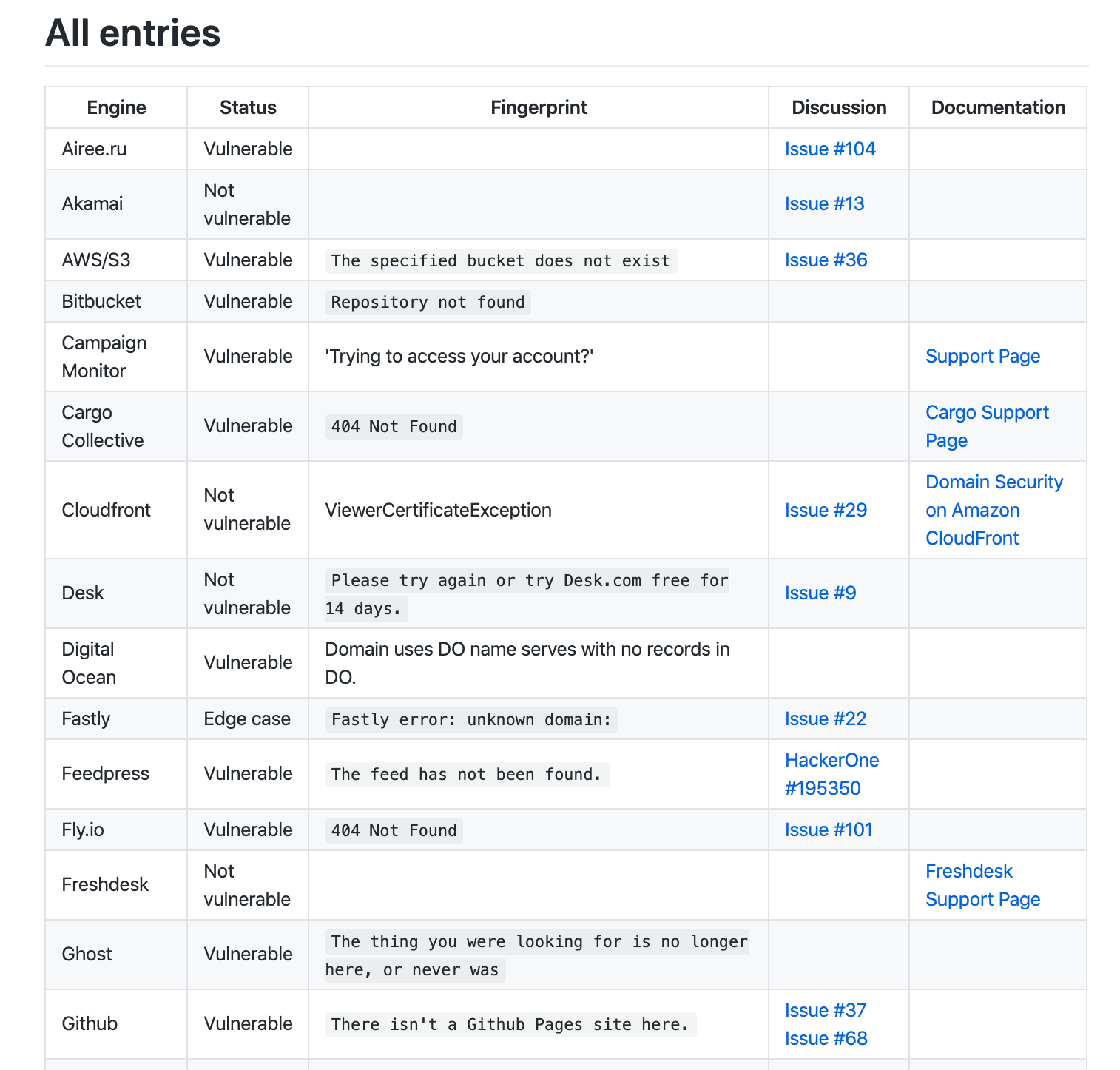1120x1070 pixels.
Task: Open Issue #9 for Desk
Action: pos(820,593)
